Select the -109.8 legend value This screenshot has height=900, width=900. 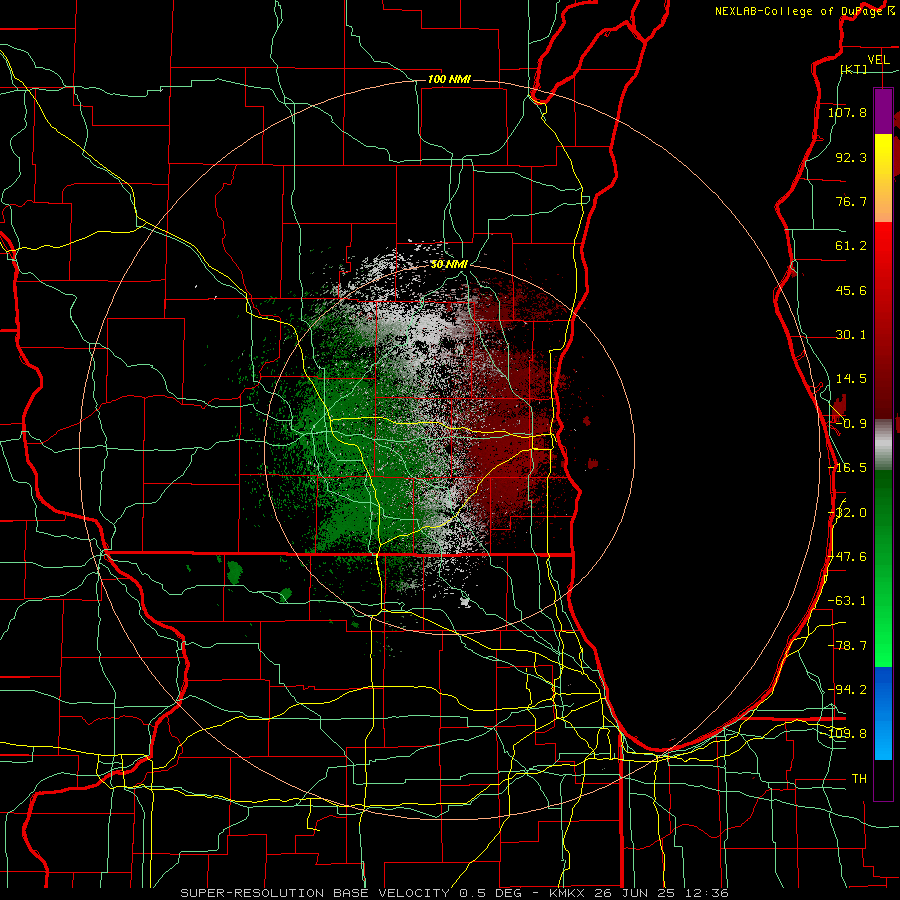click(x=849, y=734)
